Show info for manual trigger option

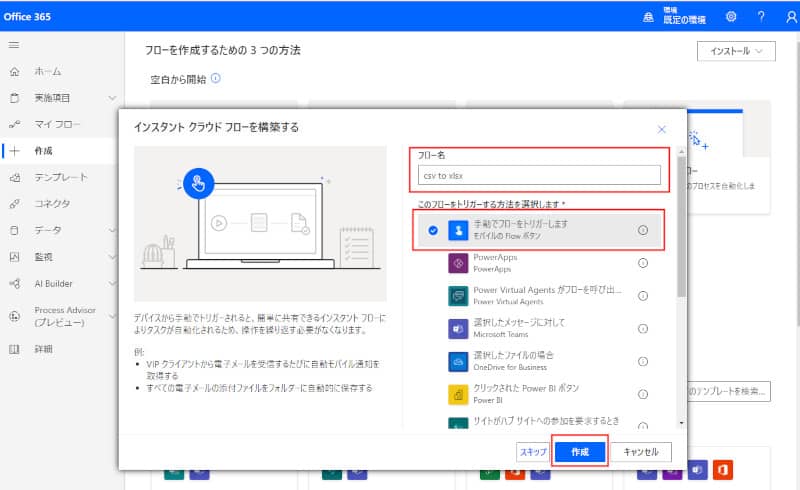point(643,230)
